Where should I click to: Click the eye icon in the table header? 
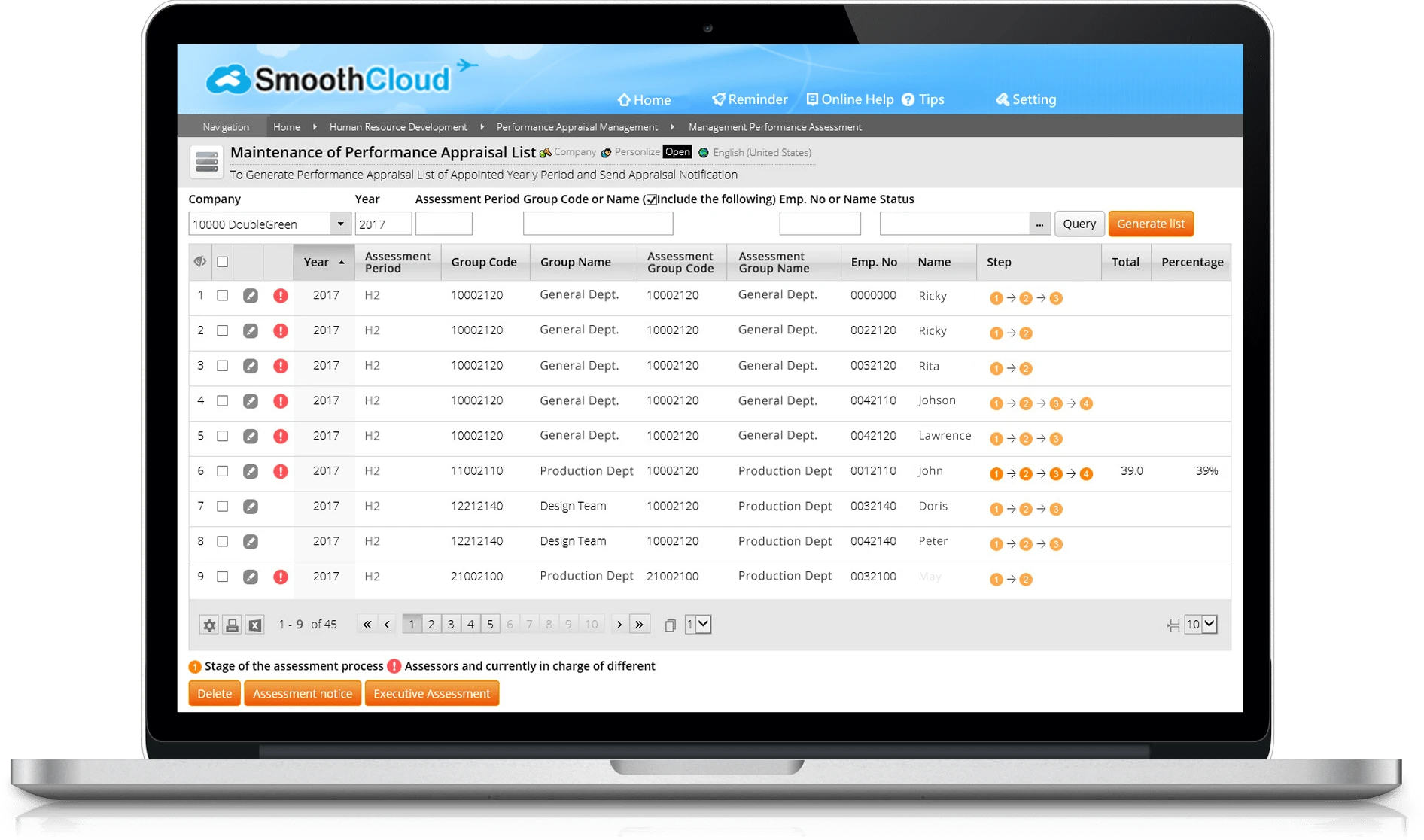[x=199, y=261]
